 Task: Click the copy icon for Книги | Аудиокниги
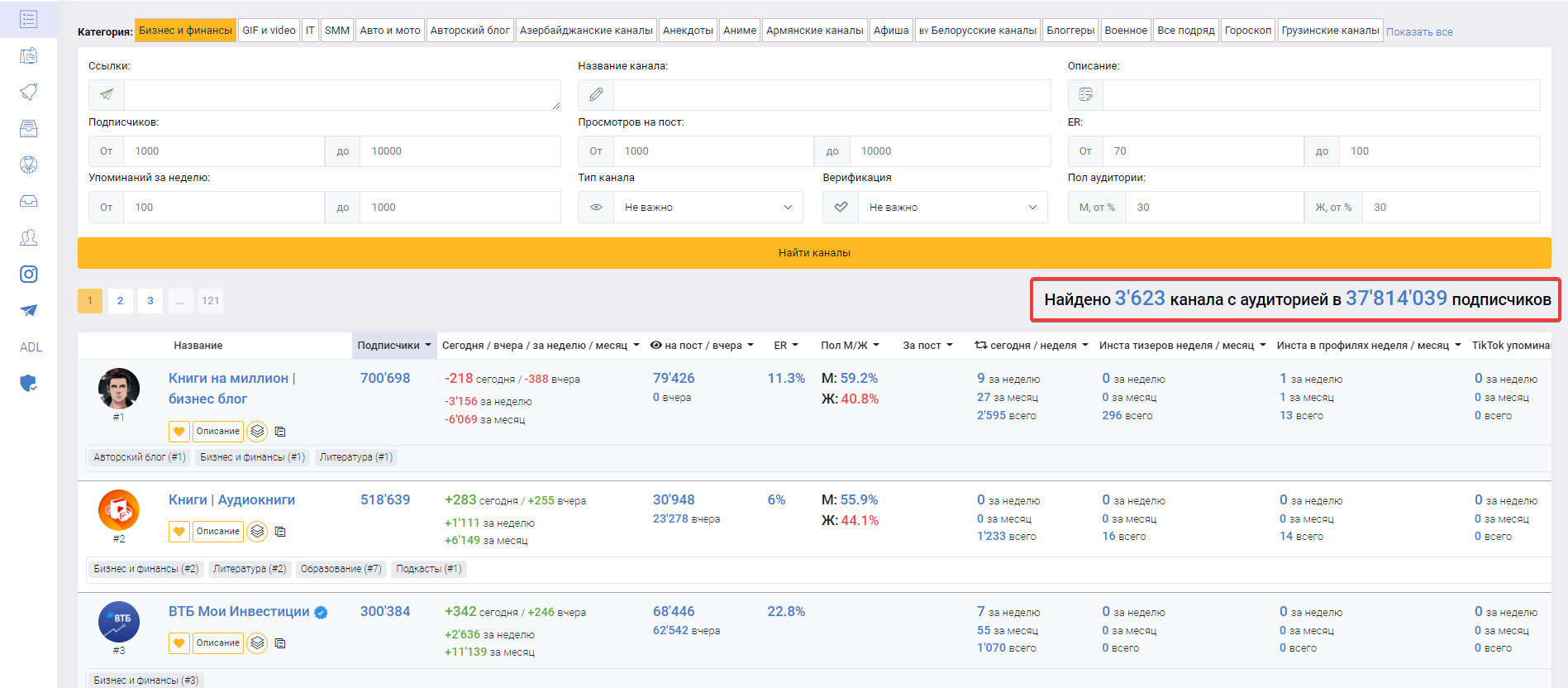[x=280, y=532]
